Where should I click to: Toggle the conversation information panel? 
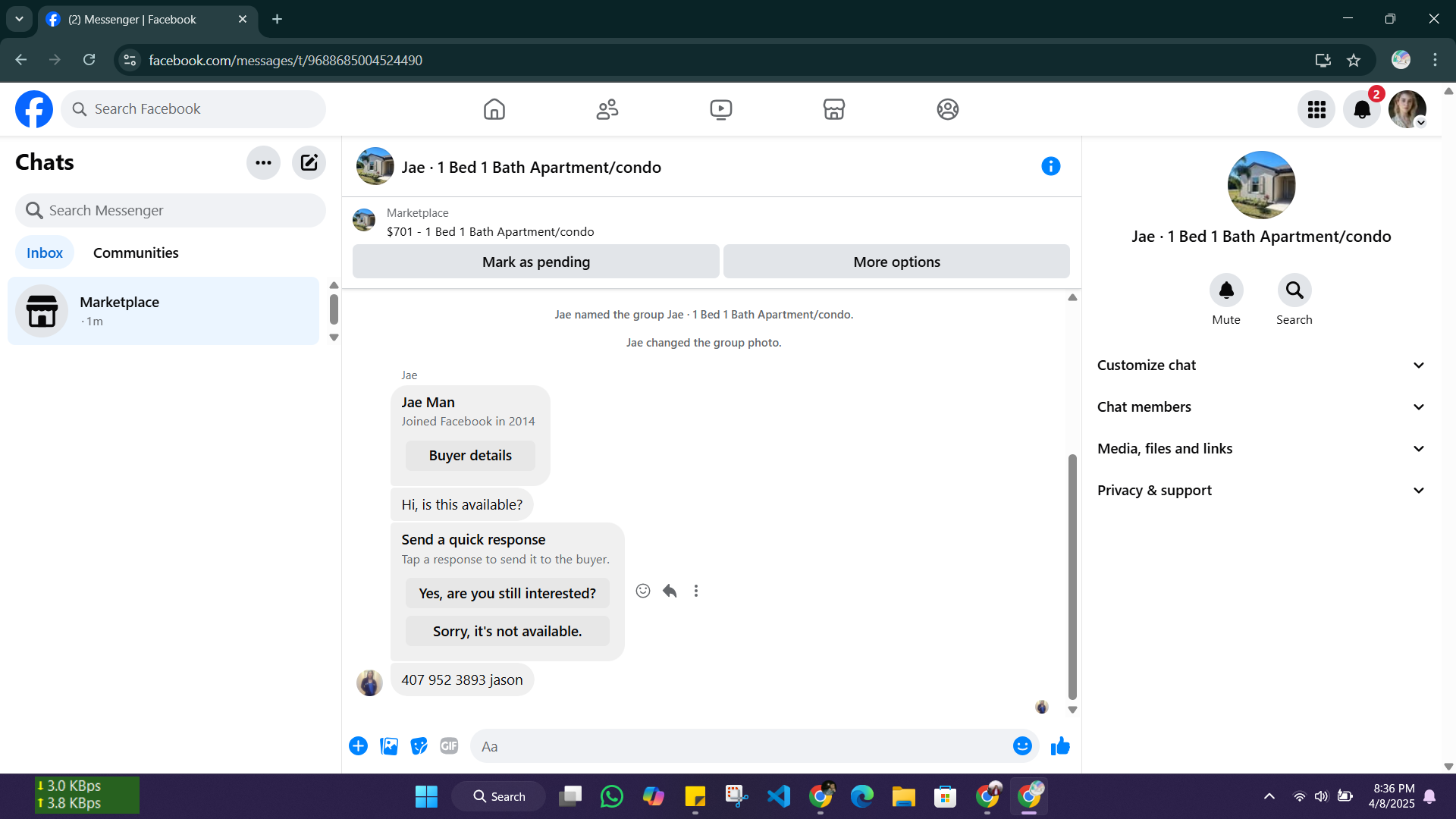pos(1050,166)
